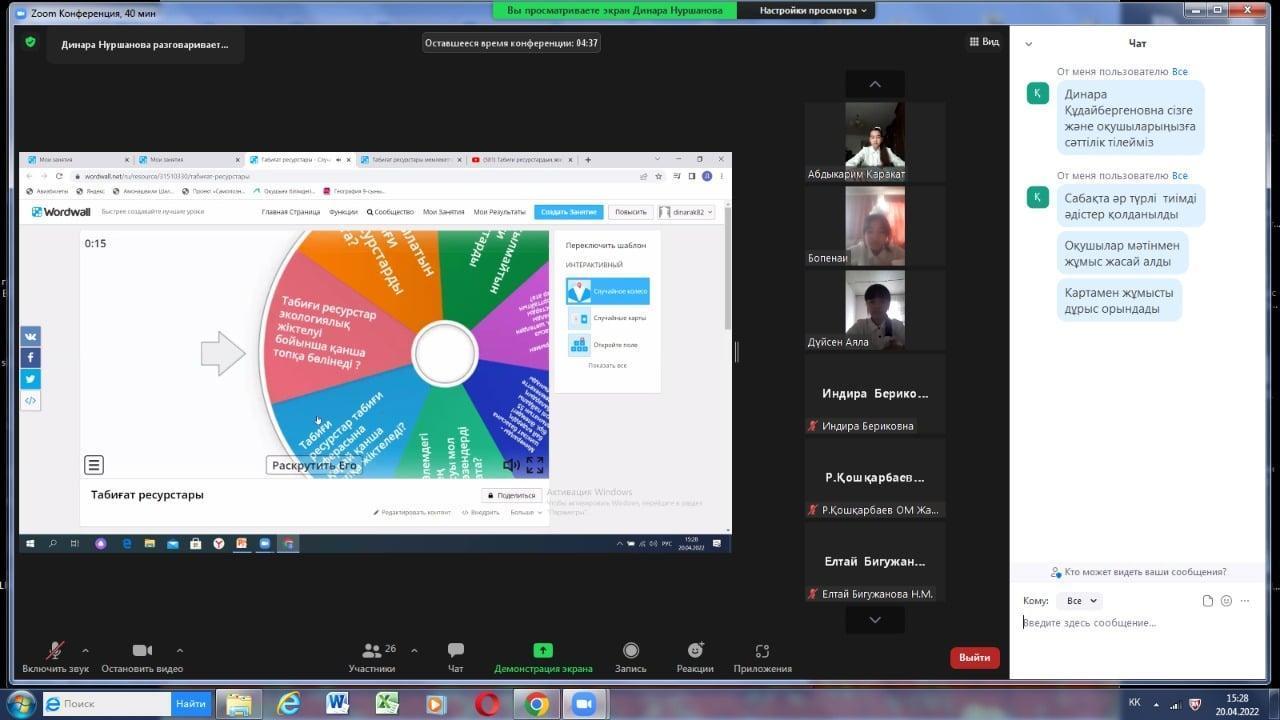Start recording with Запись icon
1280x720 pixels.
(630, 651)
